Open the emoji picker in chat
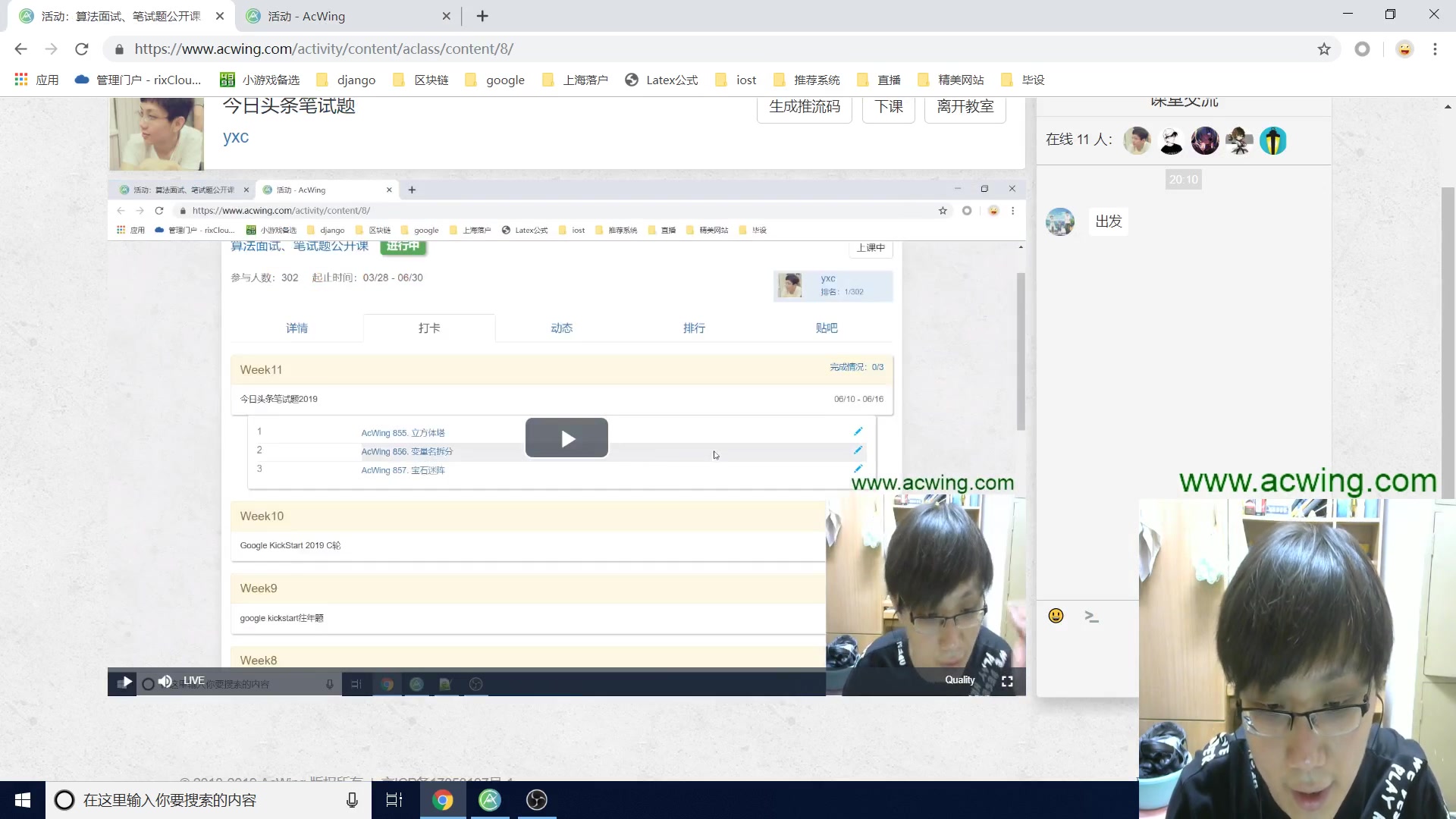Viewport: 1456px width, 819px height. [1056, 616]
